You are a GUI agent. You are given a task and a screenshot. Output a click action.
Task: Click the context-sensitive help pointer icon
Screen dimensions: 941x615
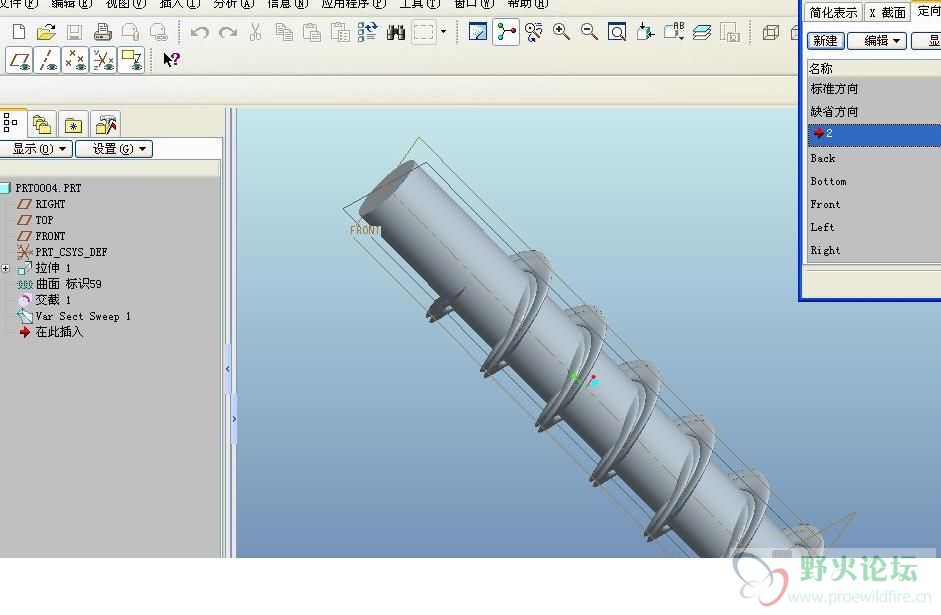click(x=172, y=59)
